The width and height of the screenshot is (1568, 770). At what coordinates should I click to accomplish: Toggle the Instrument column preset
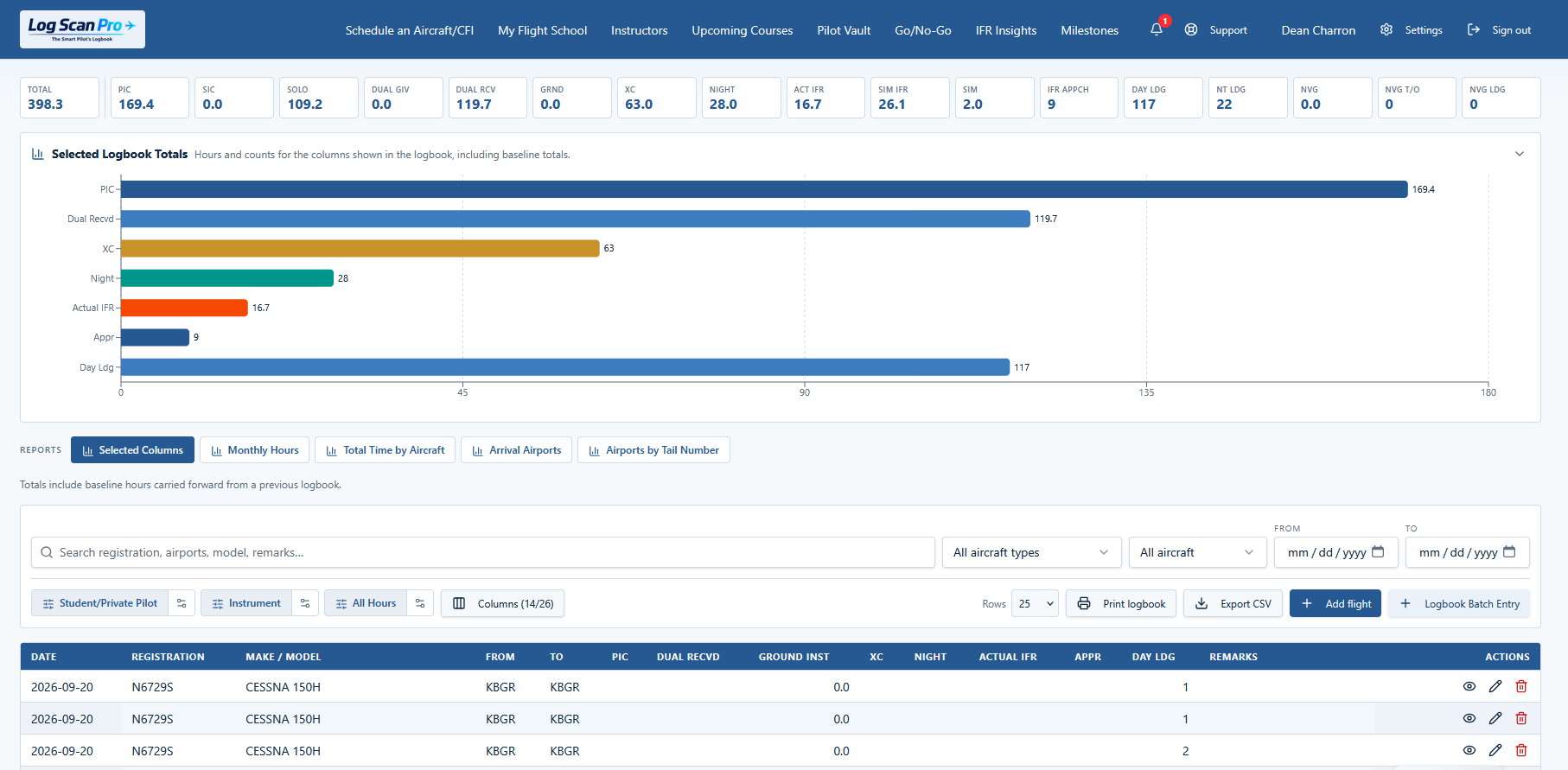click(x=246, y=603)
